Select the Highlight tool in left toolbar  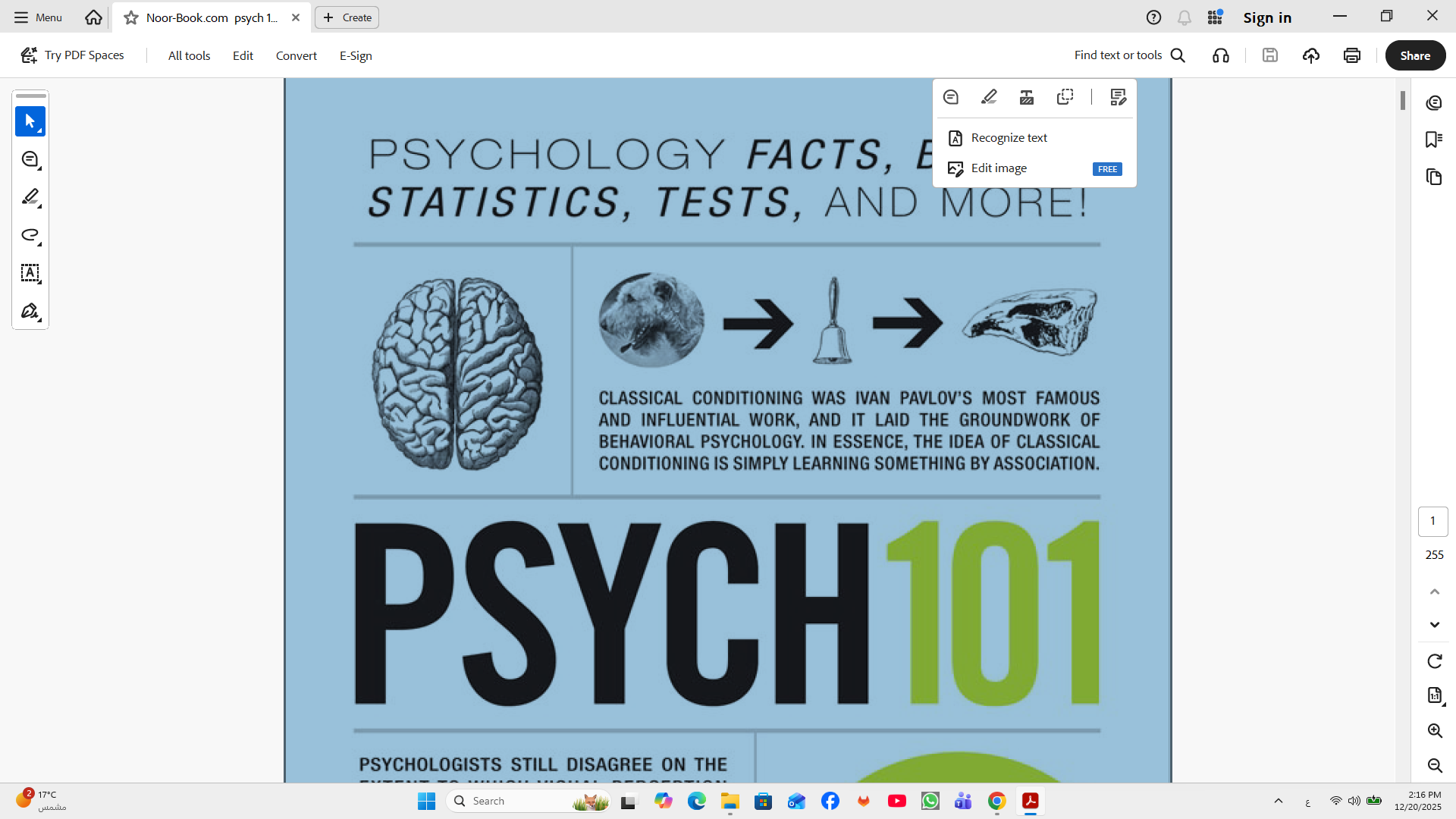point(30,197)
